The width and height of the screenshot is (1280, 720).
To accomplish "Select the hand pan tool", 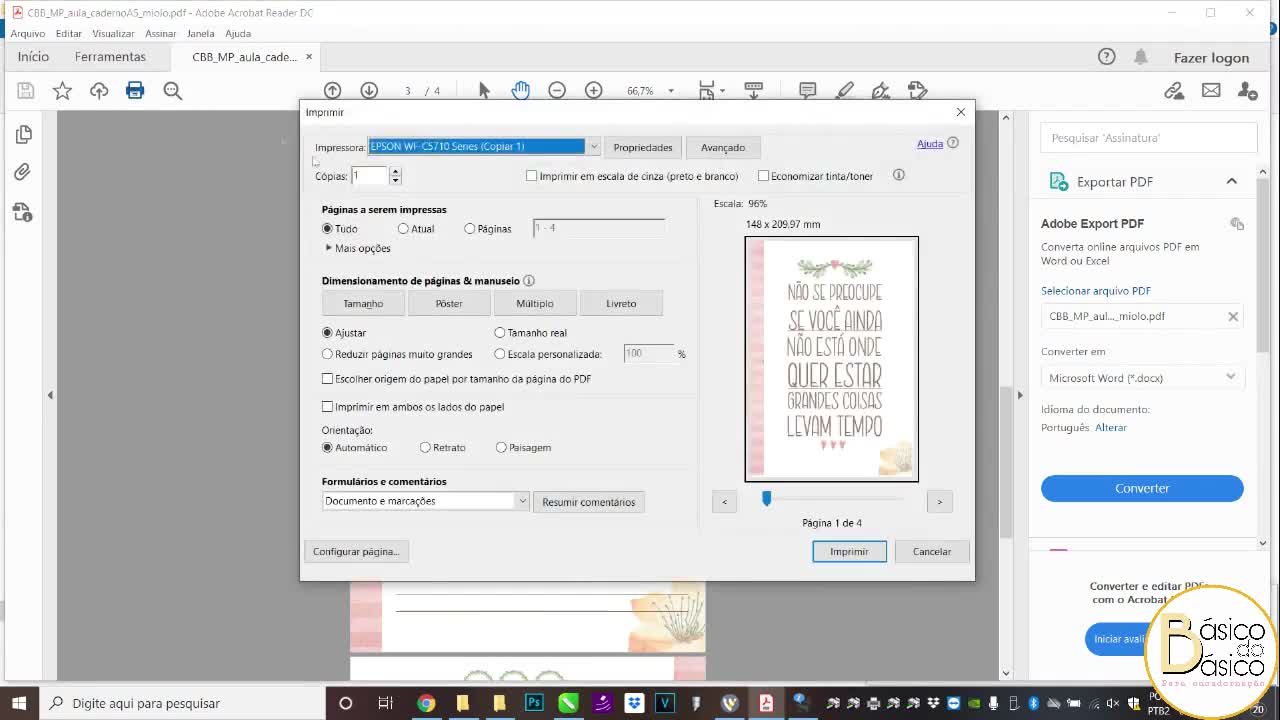I will (x=521, y=91).
